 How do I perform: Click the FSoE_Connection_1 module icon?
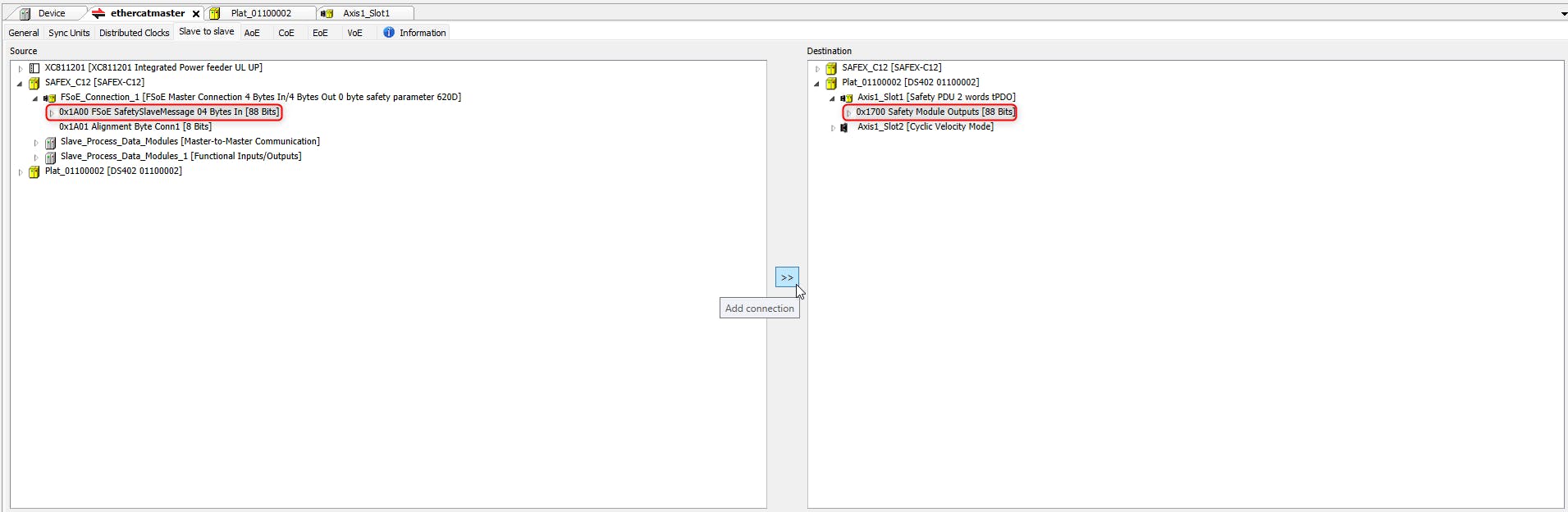point(50,98)
